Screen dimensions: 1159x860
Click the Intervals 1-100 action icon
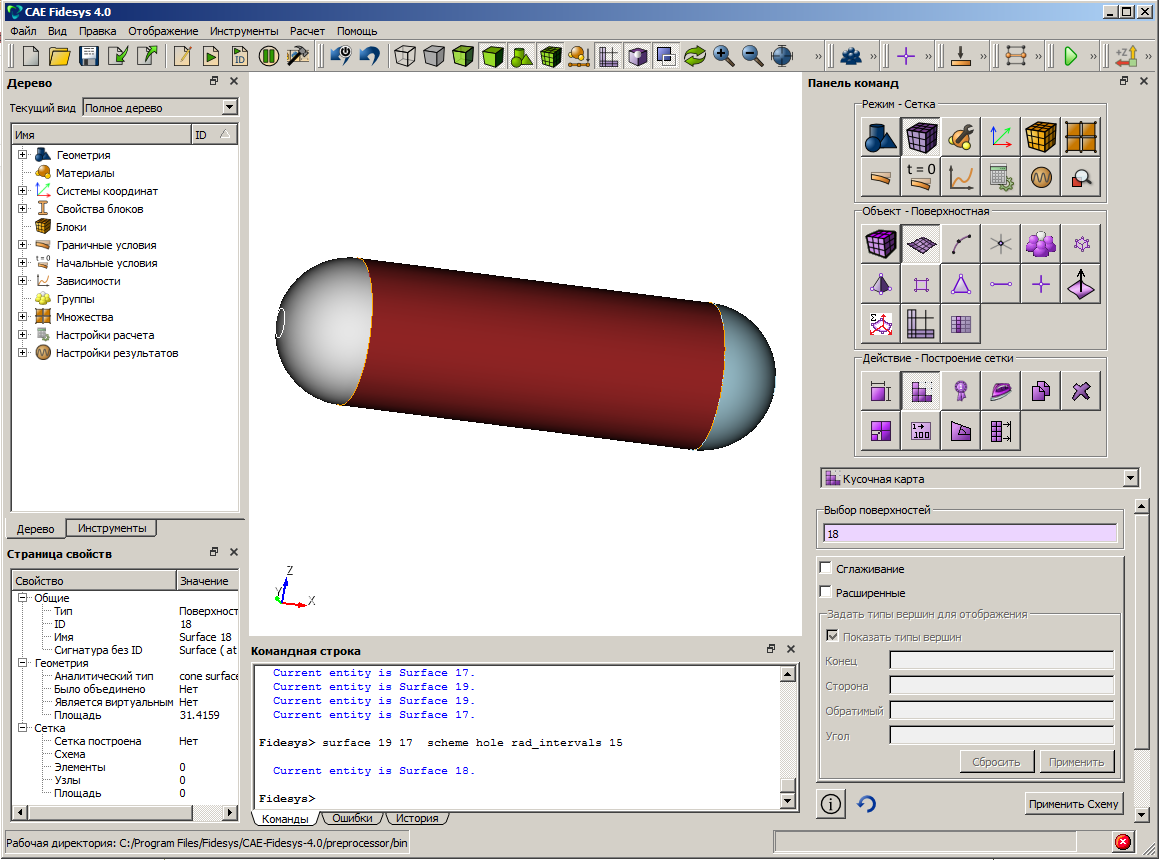(920, 431)
